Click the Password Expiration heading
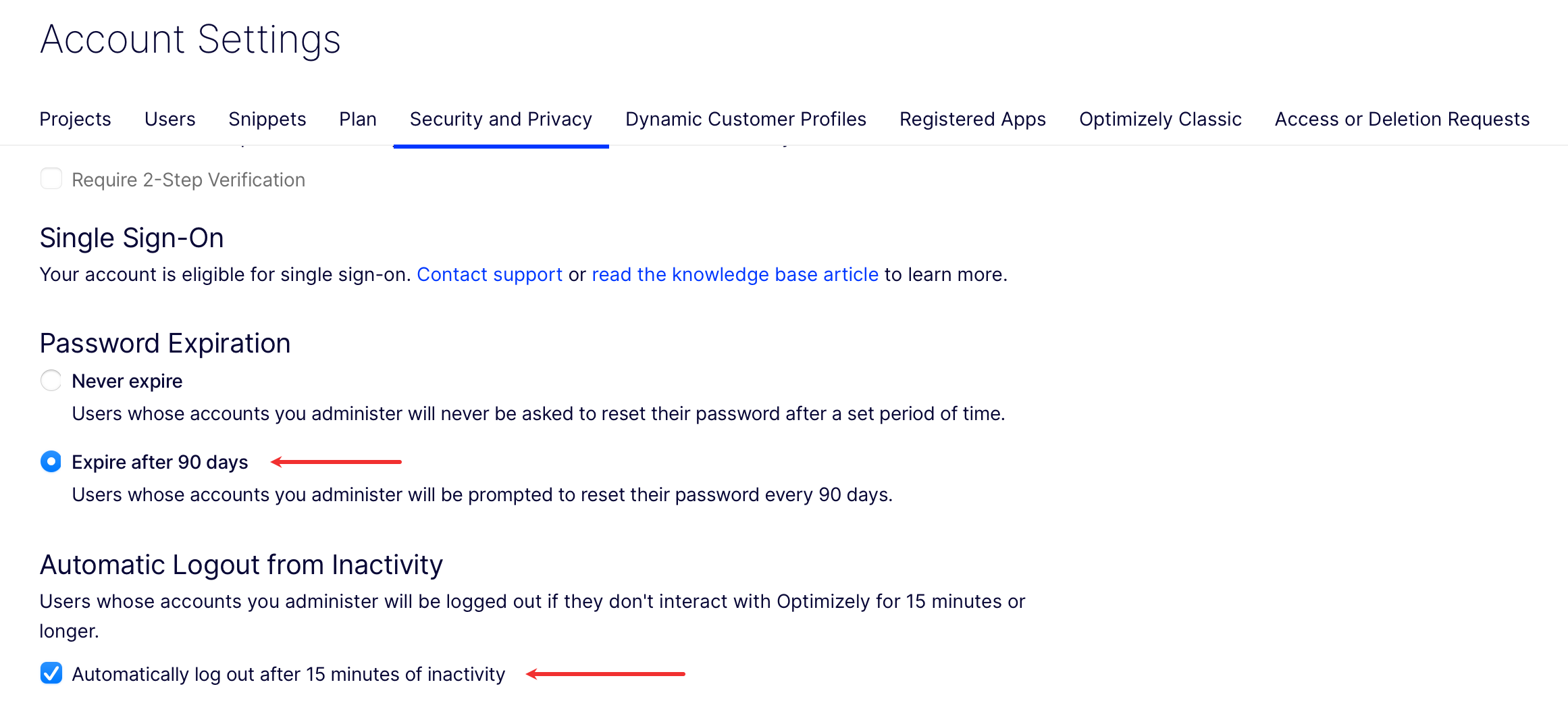1568x720 pixels. click(x=165, y=343)
